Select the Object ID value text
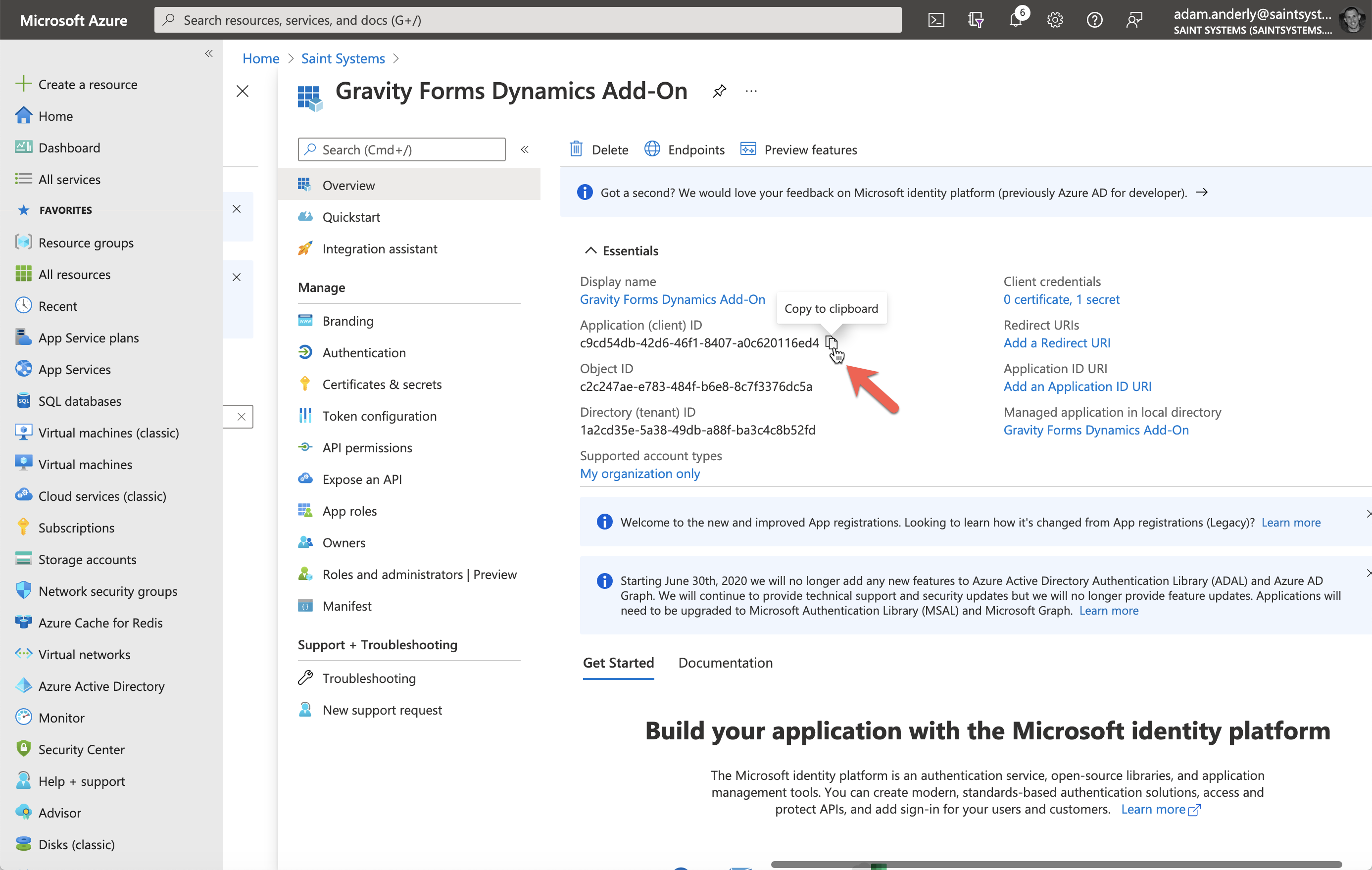The width and height of the screenshot is (1372, 870). pos(696,387)
